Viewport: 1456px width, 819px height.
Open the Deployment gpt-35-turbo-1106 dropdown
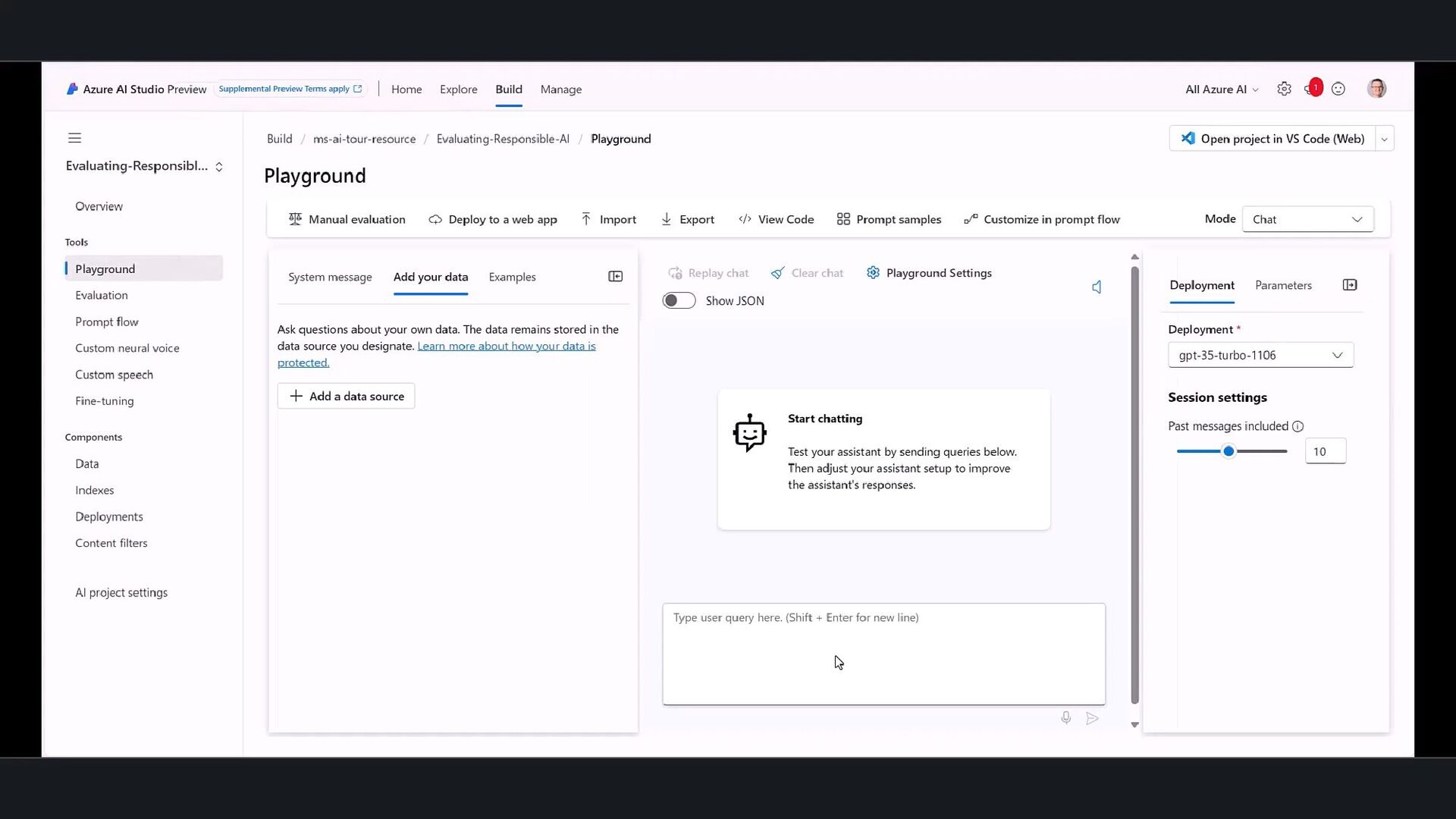tap(1260, 355)
